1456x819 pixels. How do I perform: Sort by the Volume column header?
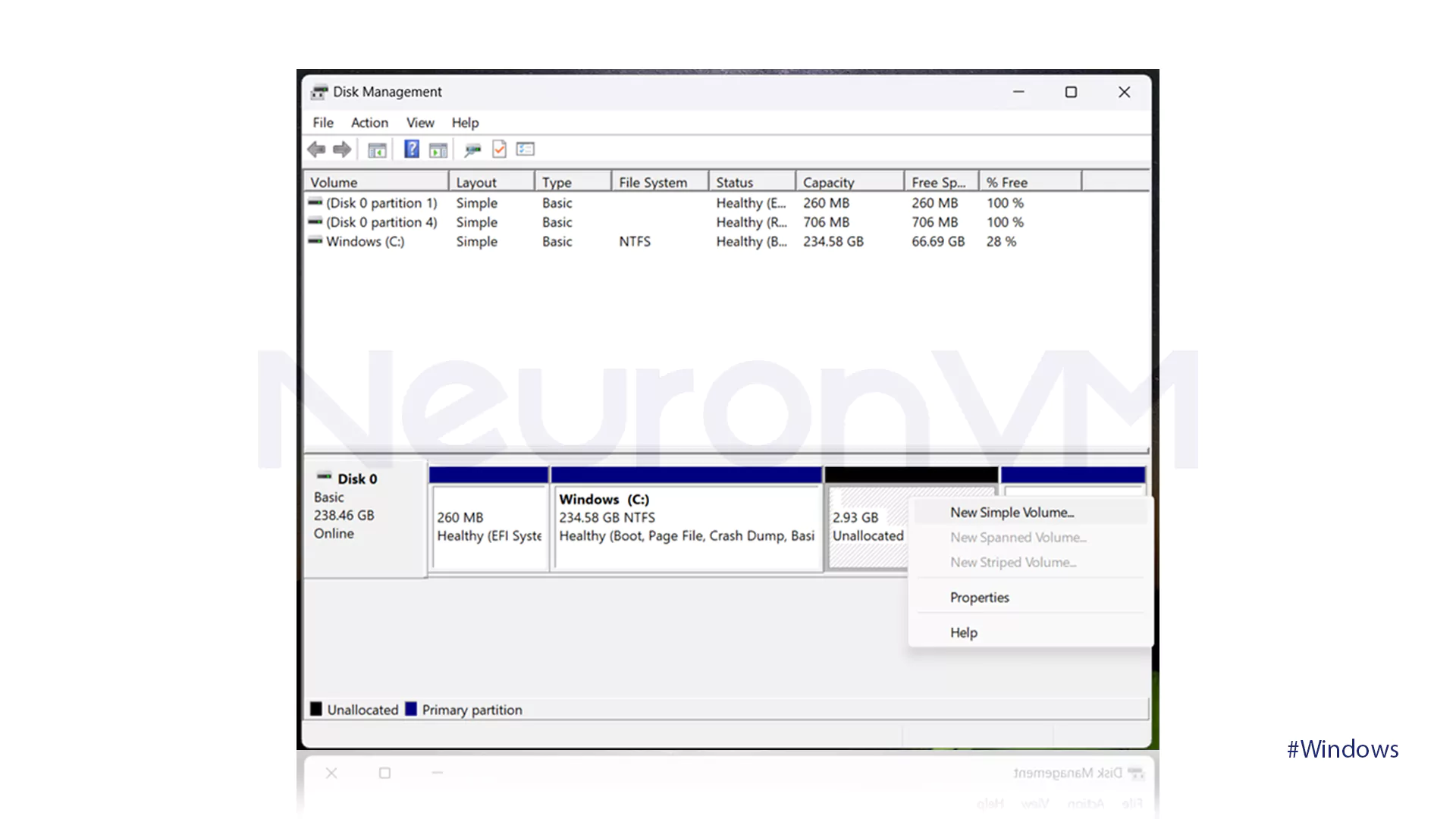(x=376, y=182)
